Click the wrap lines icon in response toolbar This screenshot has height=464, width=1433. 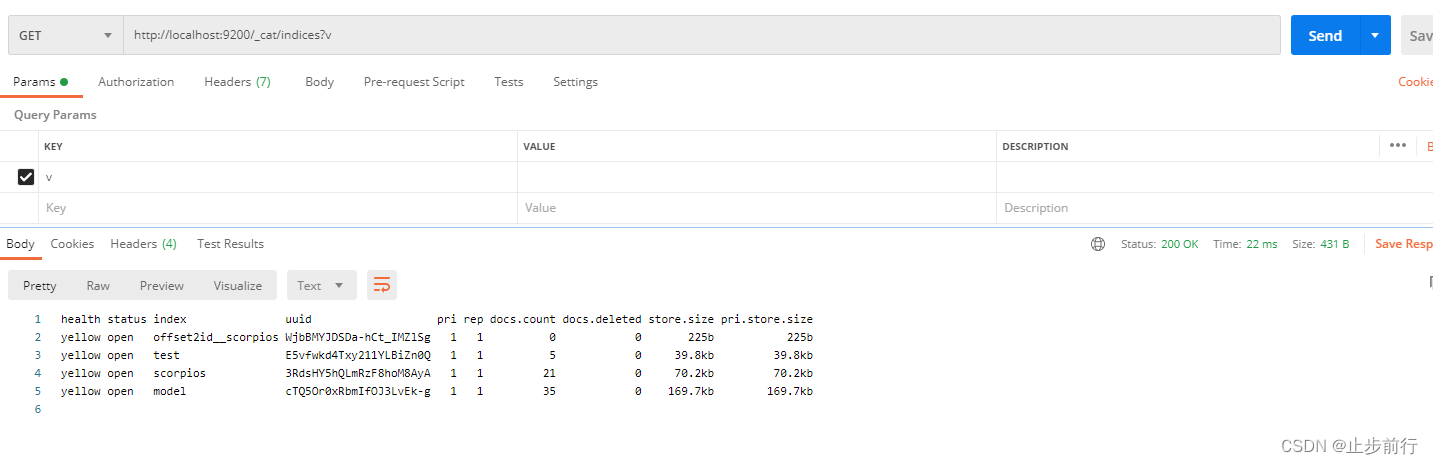tap(381, 285)
